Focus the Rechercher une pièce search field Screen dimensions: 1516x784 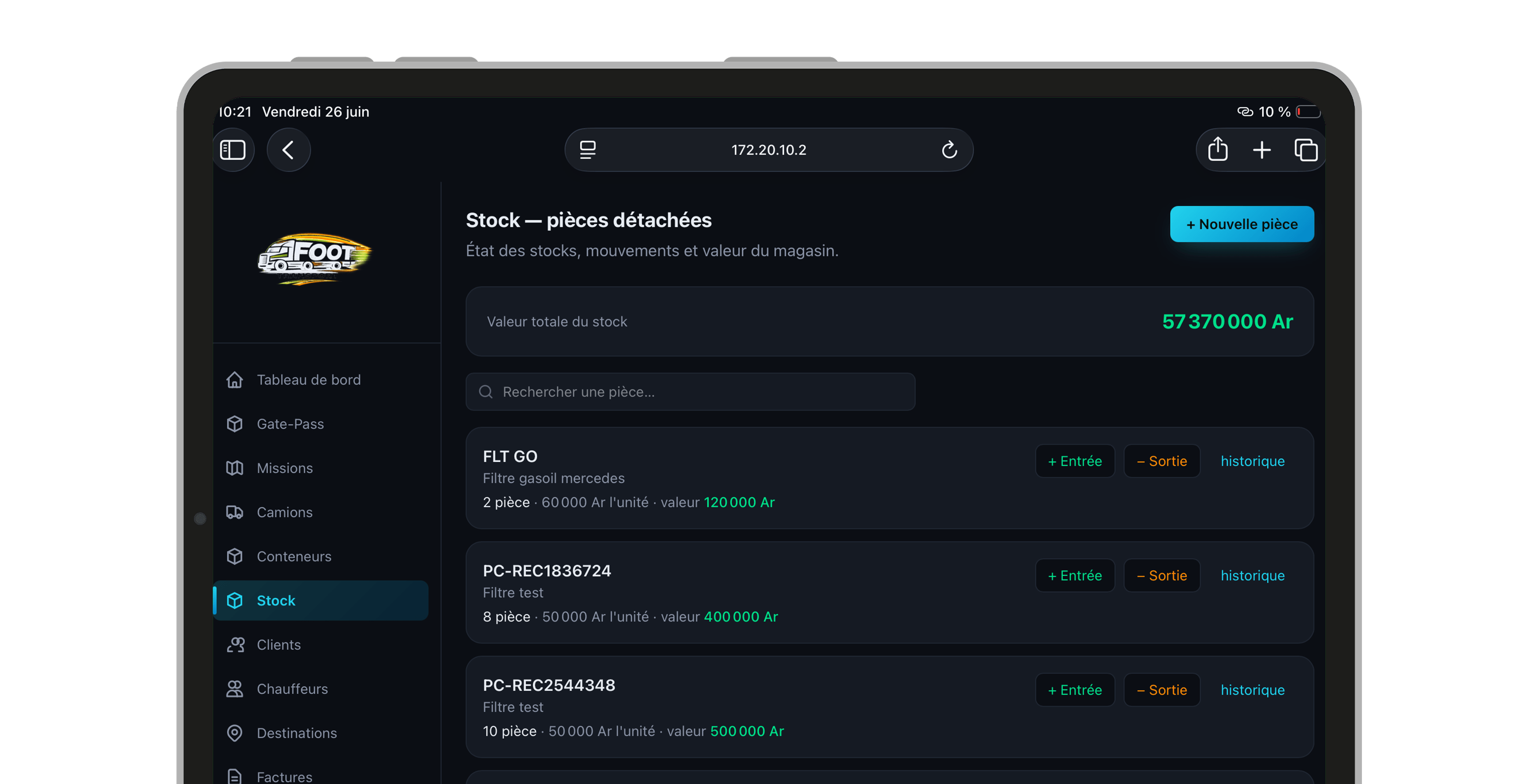(690, 392)
